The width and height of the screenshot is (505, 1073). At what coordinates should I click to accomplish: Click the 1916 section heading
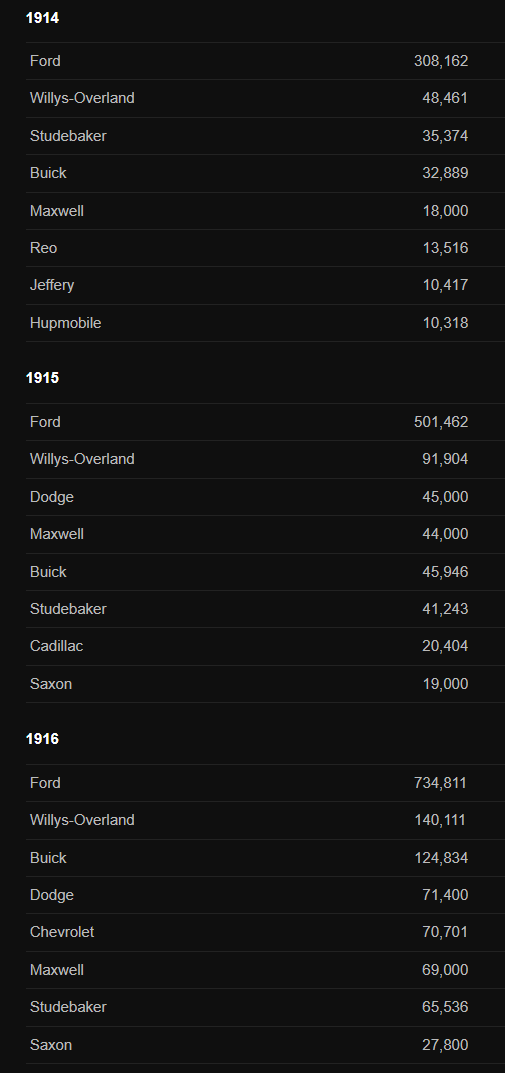click(x=42, y=739)
